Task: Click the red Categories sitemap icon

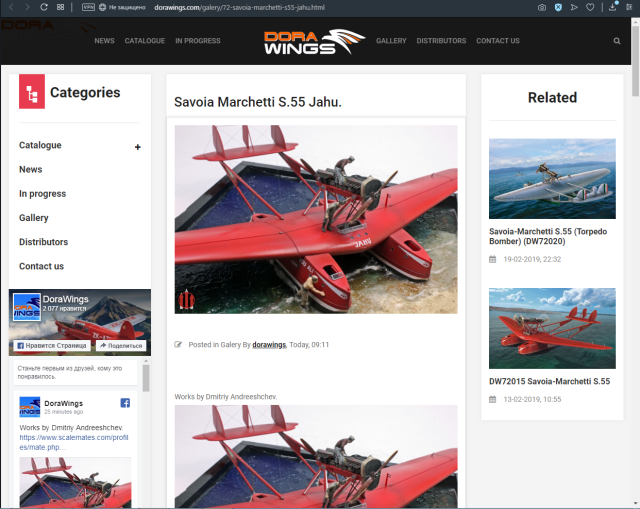Action: click(31, 93)
